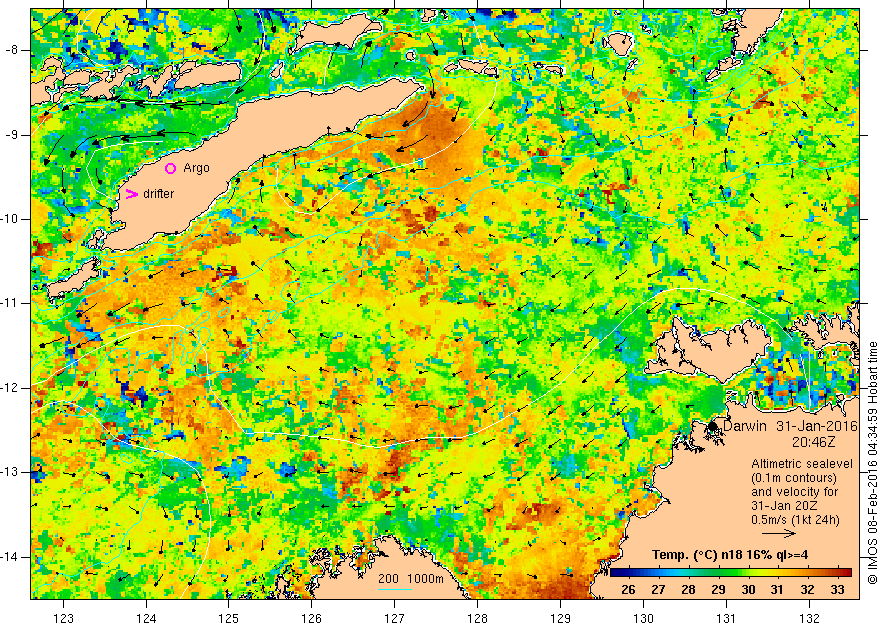The height and width of the screenshot is (630, 880).
Task: Click the longitude axis label '132'
Action: tap(809, 618)
